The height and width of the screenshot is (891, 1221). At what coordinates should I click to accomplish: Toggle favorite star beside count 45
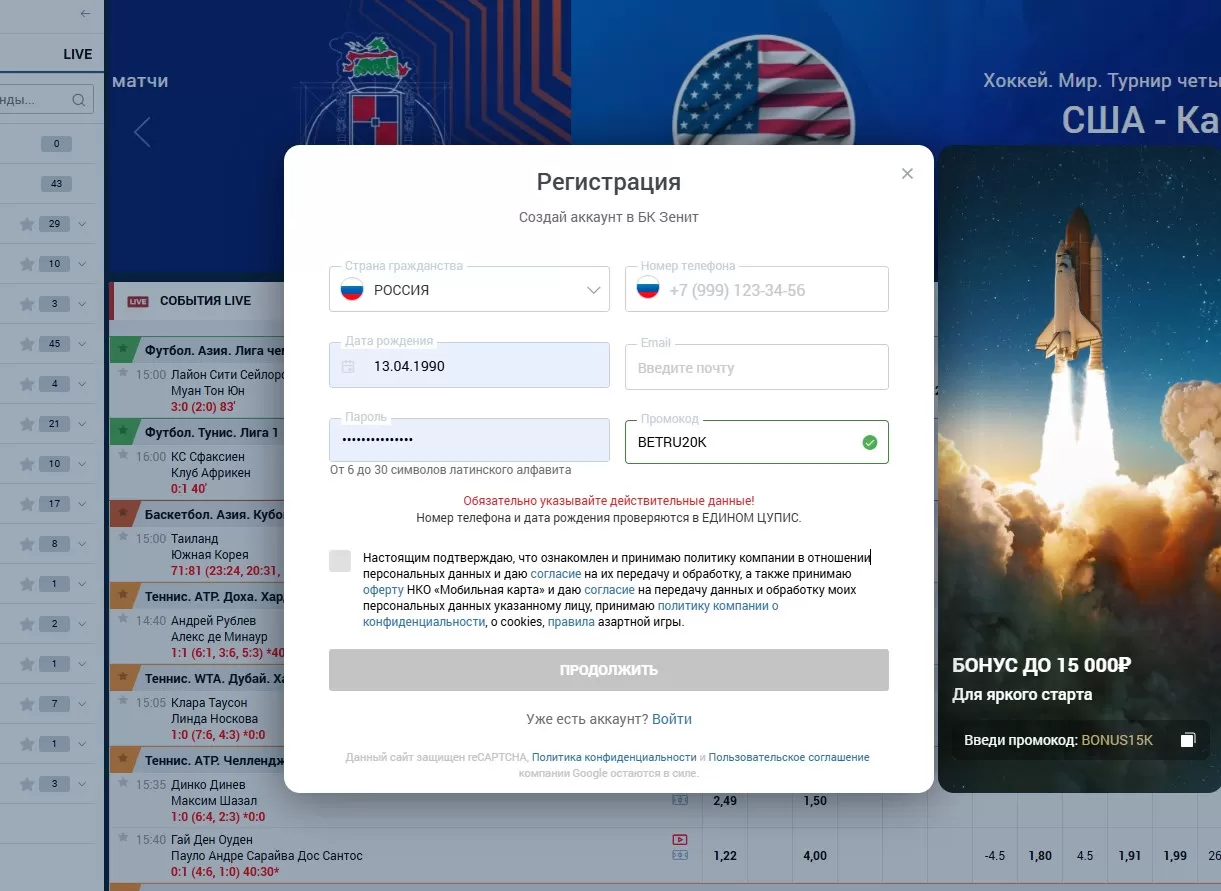tap(27, 344)
